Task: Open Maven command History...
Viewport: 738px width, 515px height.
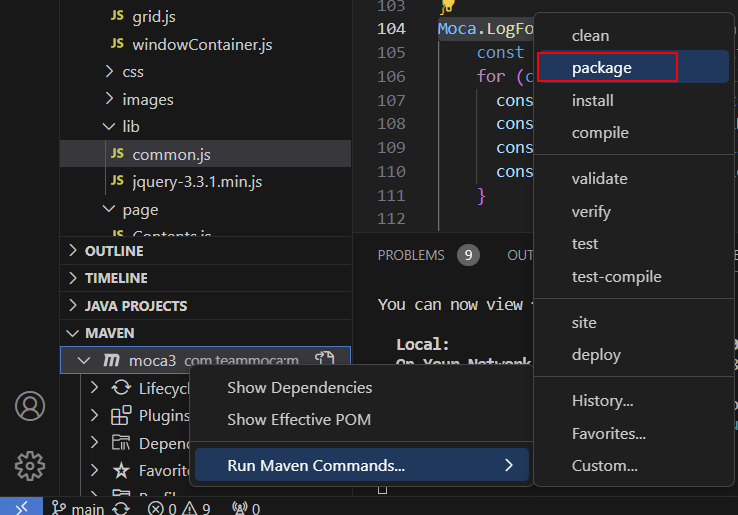Action: pyautogui.click(x=634, y=401)
